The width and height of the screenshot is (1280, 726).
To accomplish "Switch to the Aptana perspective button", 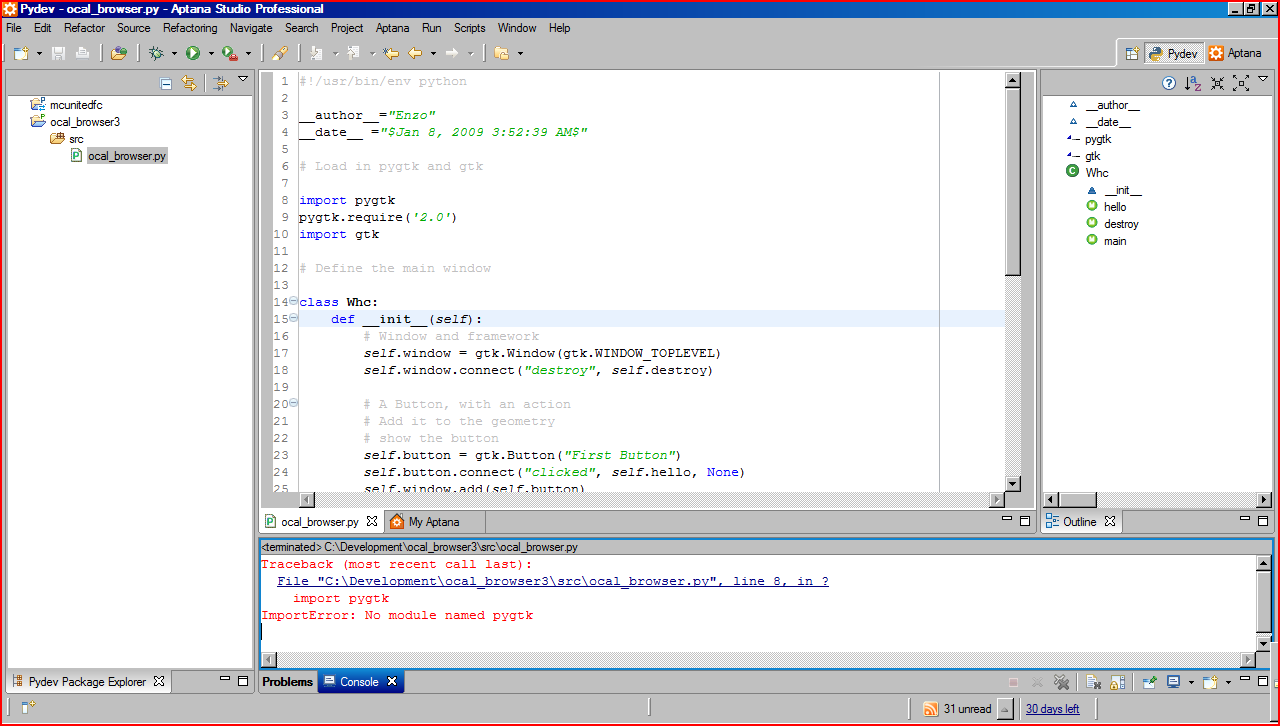I will point(1236,53).
